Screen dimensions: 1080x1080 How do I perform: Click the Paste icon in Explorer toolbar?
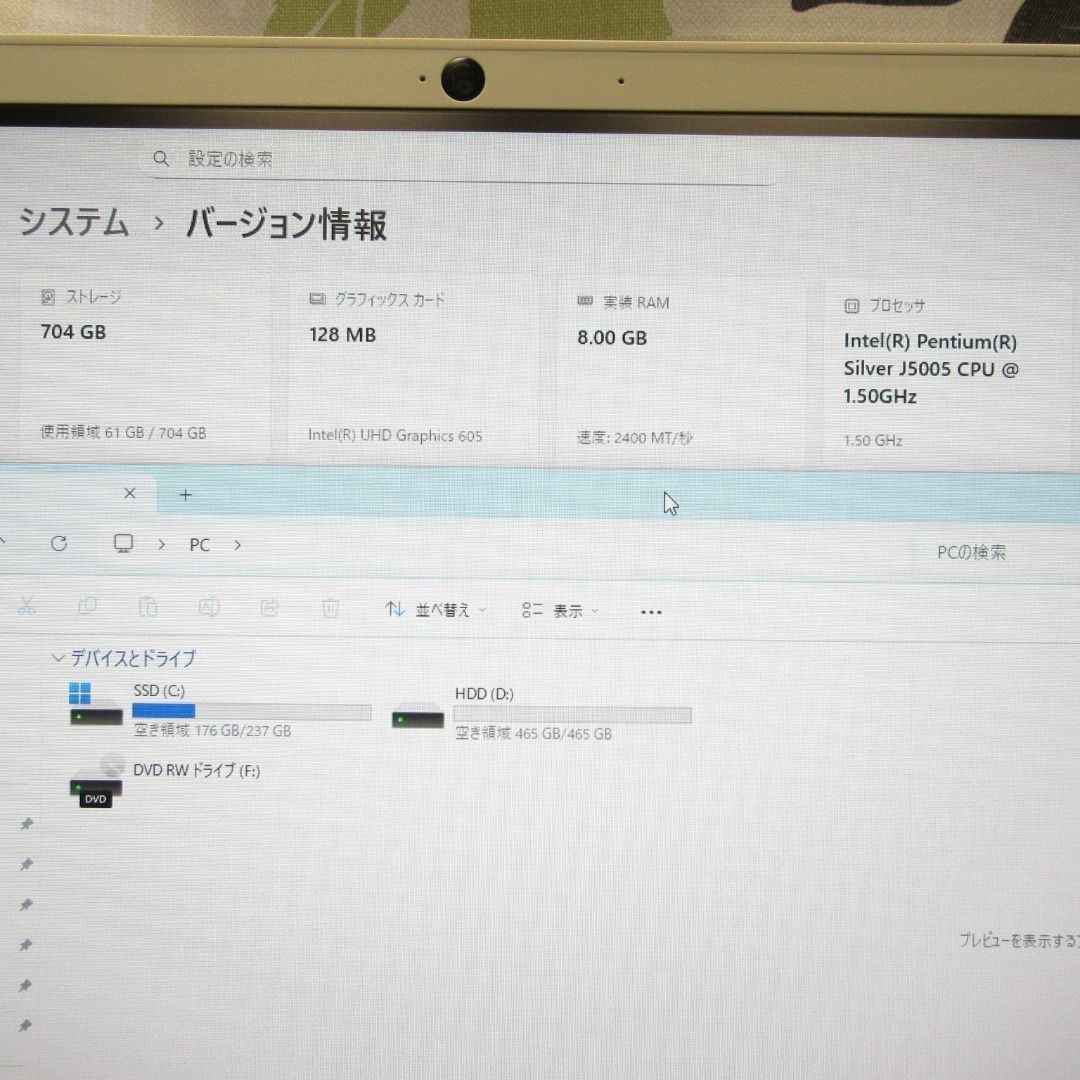pyautogui.click(x=148, y=607)
